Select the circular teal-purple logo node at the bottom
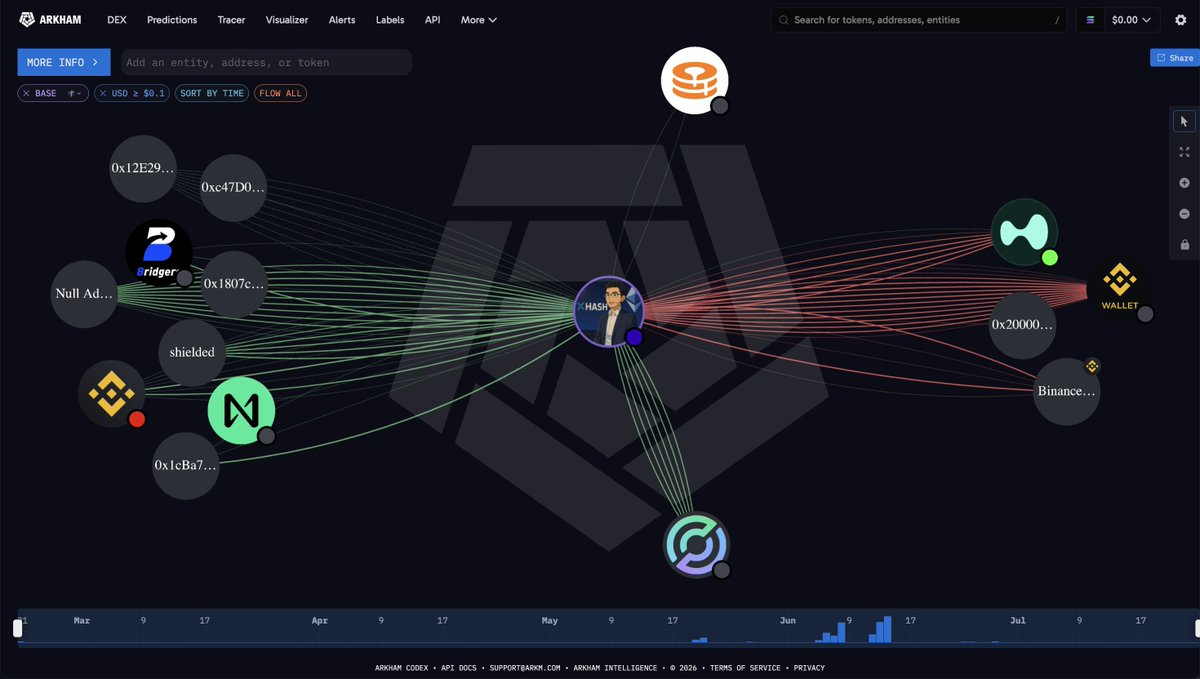This screenshot has width=1200, height=679. point(696,545)
